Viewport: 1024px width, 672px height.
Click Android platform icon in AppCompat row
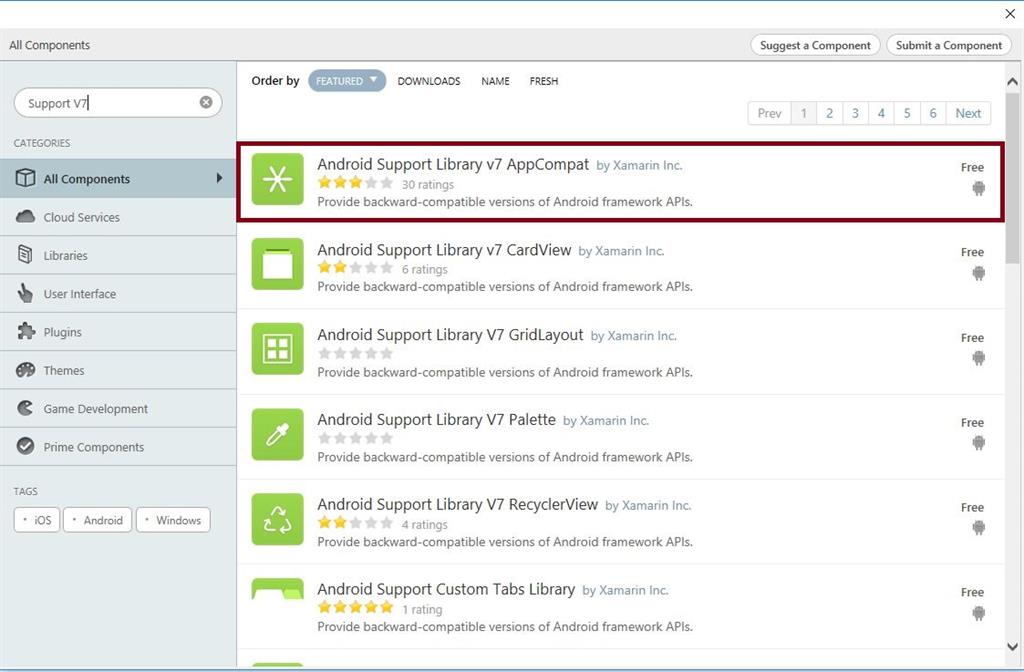[978, 188]
